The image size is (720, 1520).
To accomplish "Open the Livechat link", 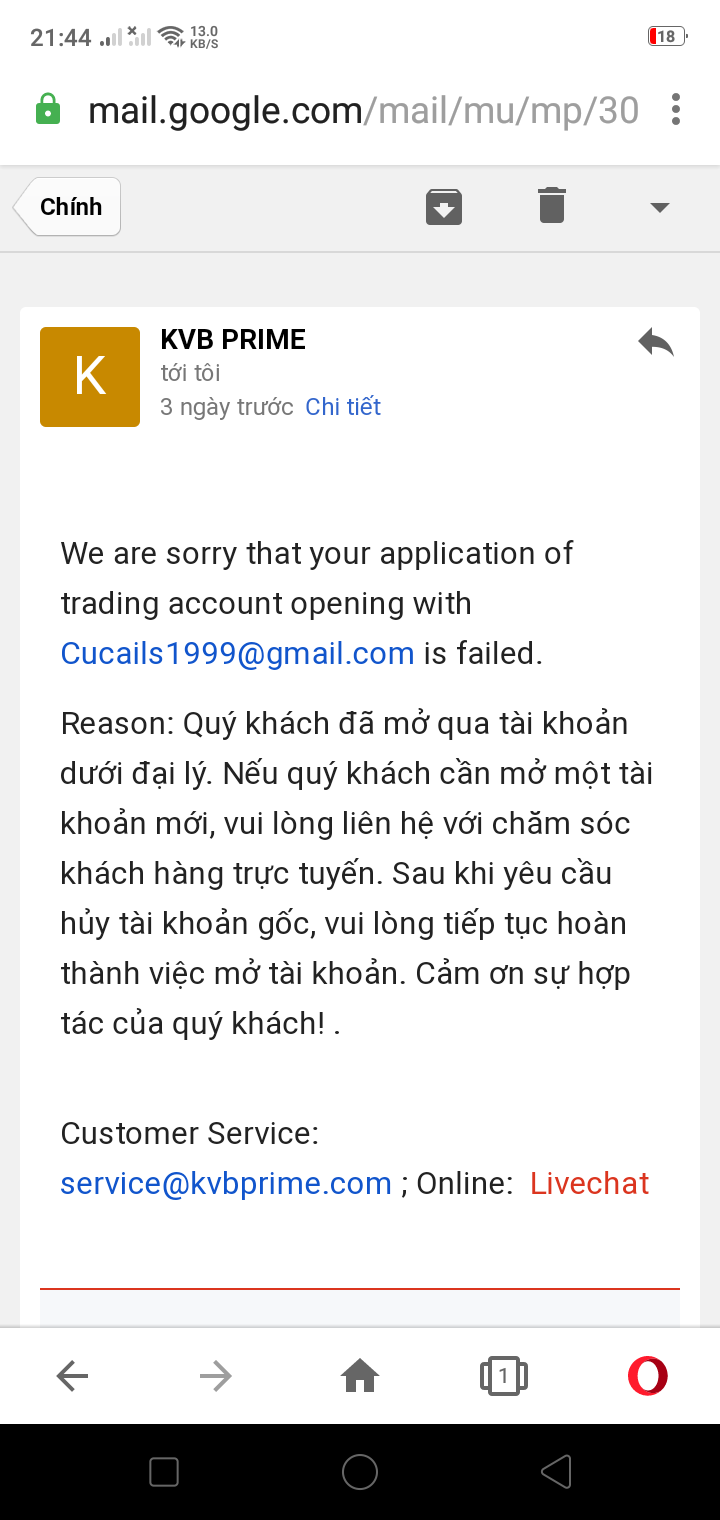I will click(x=590, y=1184).
